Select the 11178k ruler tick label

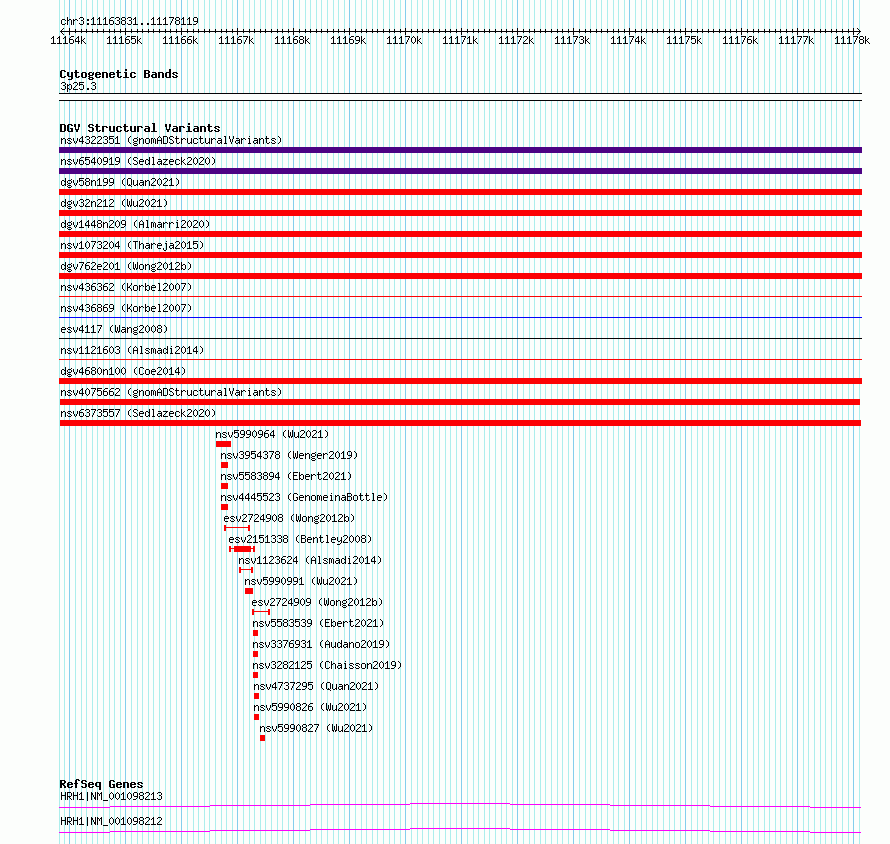[x=852, y=40]
